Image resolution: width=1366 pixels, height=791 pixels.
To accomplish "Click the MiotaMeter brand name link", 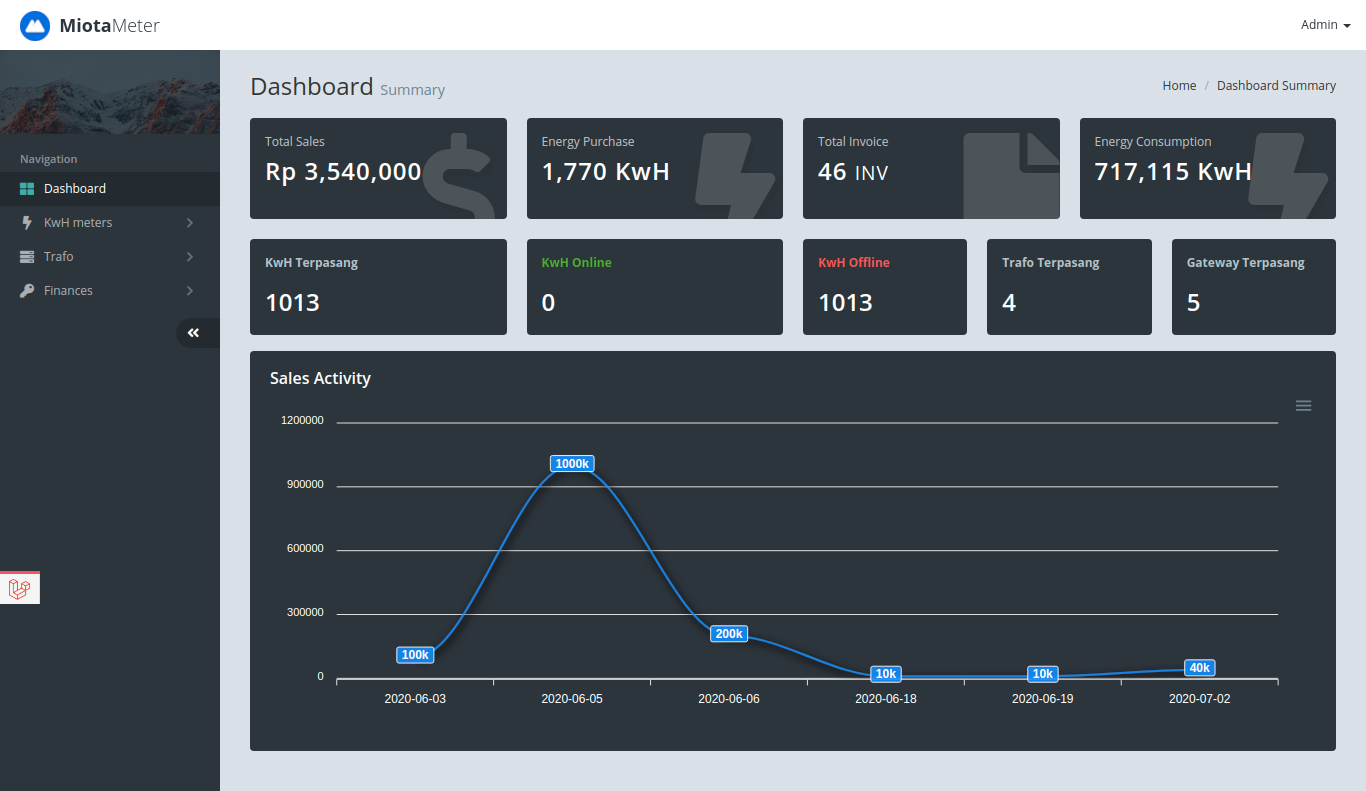I will click(x=109, y=26).
